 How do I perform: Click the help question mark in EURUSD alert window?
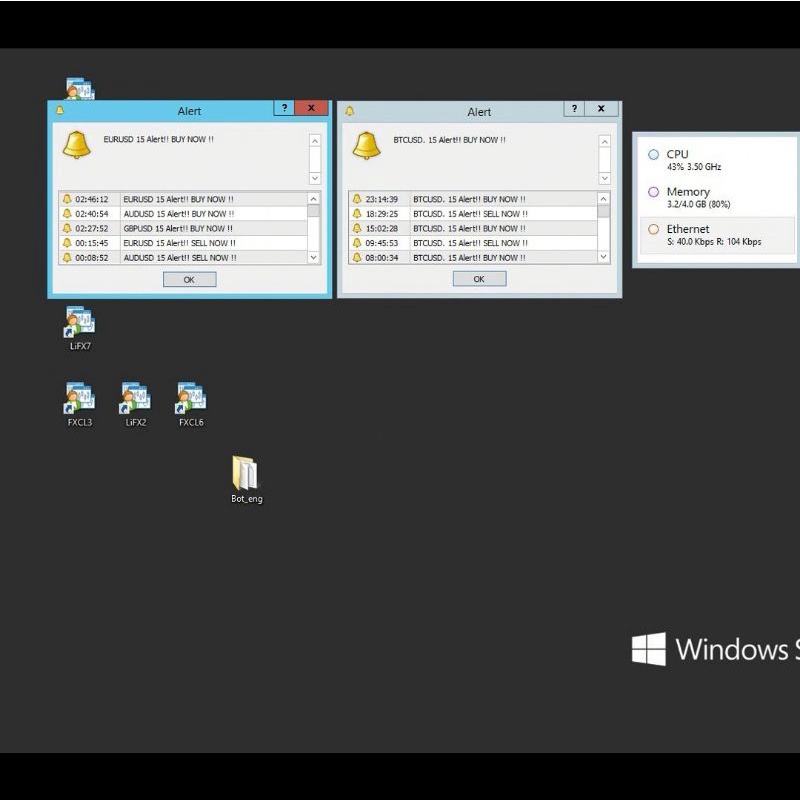pyautogui.click(x=284, y=109)
